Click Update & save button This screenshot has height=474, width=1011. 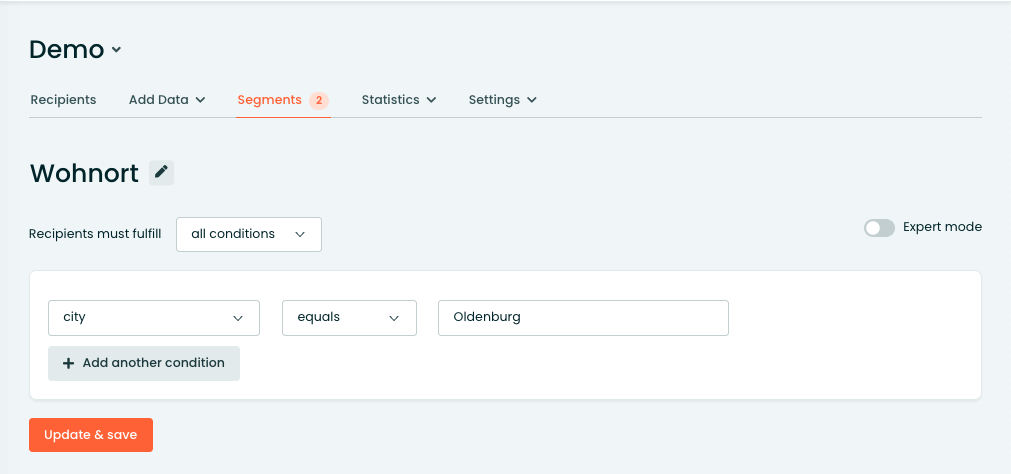(x=91, y=435)
